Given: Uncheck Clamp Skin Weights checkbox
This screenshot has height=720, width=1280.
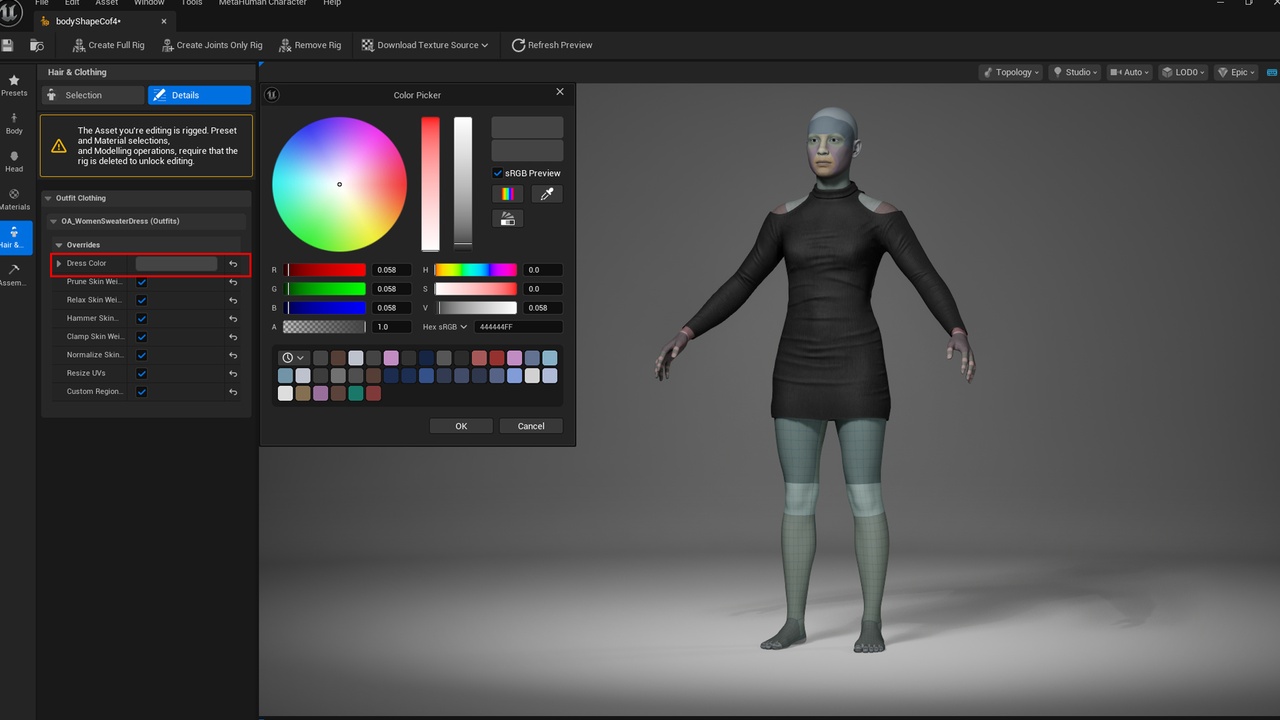Looking at the screenshot, I should click(141, 337).
